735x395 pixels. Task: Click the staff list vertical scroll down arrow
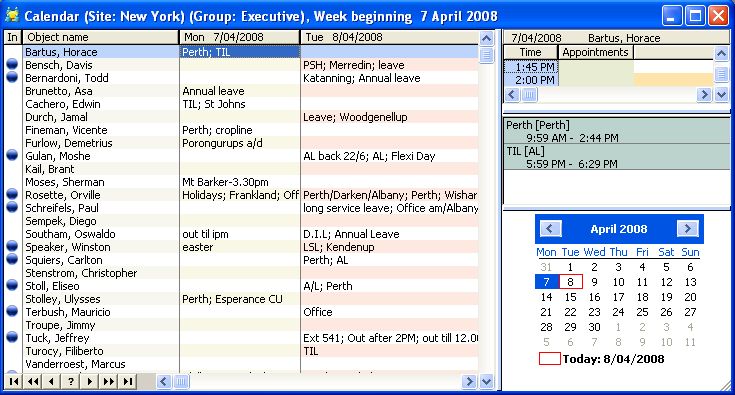coord(487,381)
